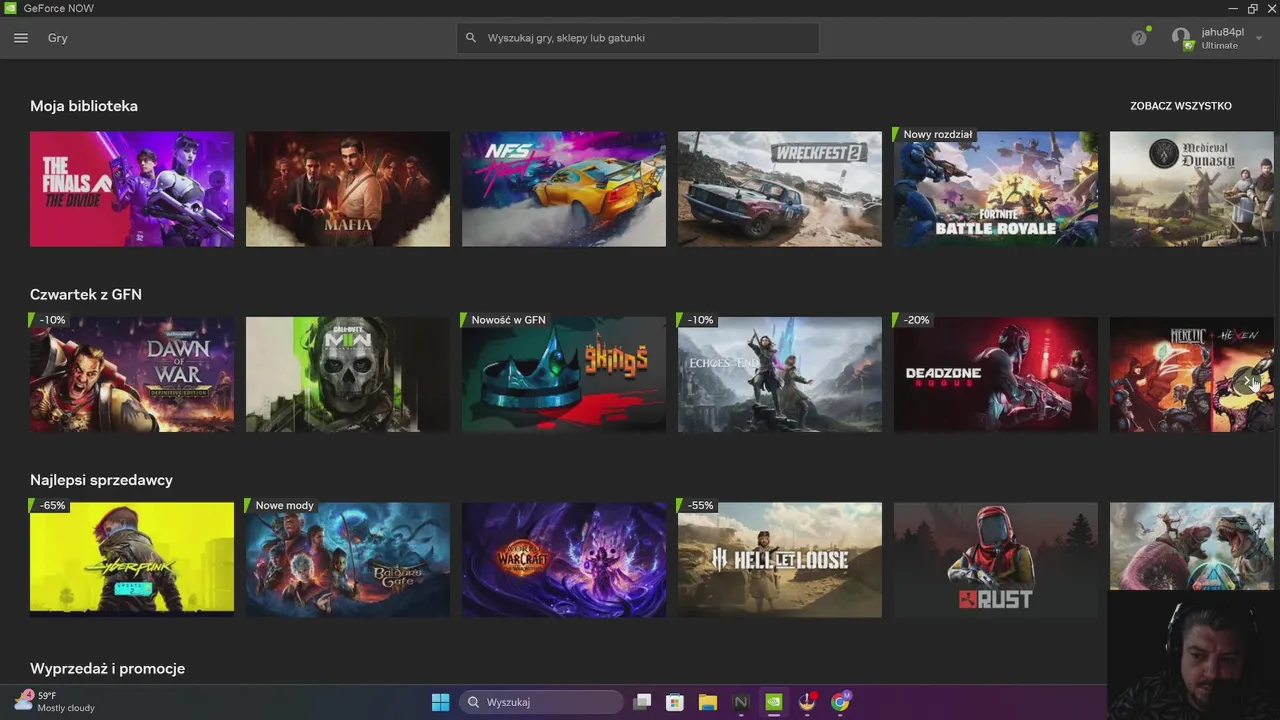Open Fortnite Battle Royale tile
Screen dimensions: 1280x720
point(996,189)
